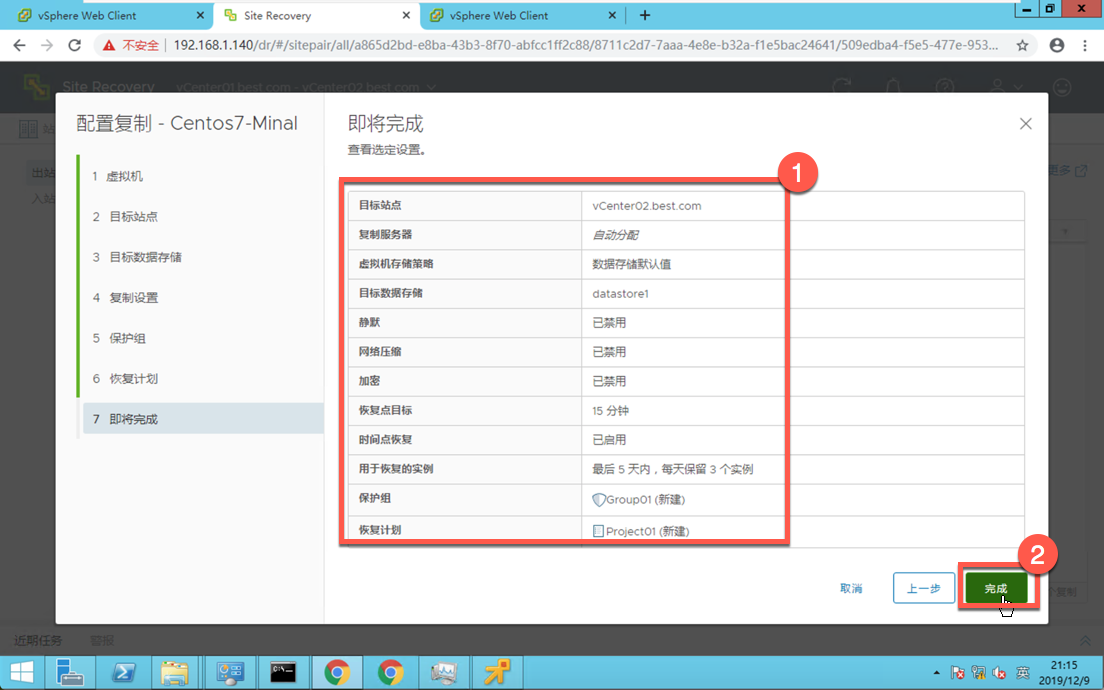Click the 目标站点 row label
1104x690 pixels.
tap(380, 206)
